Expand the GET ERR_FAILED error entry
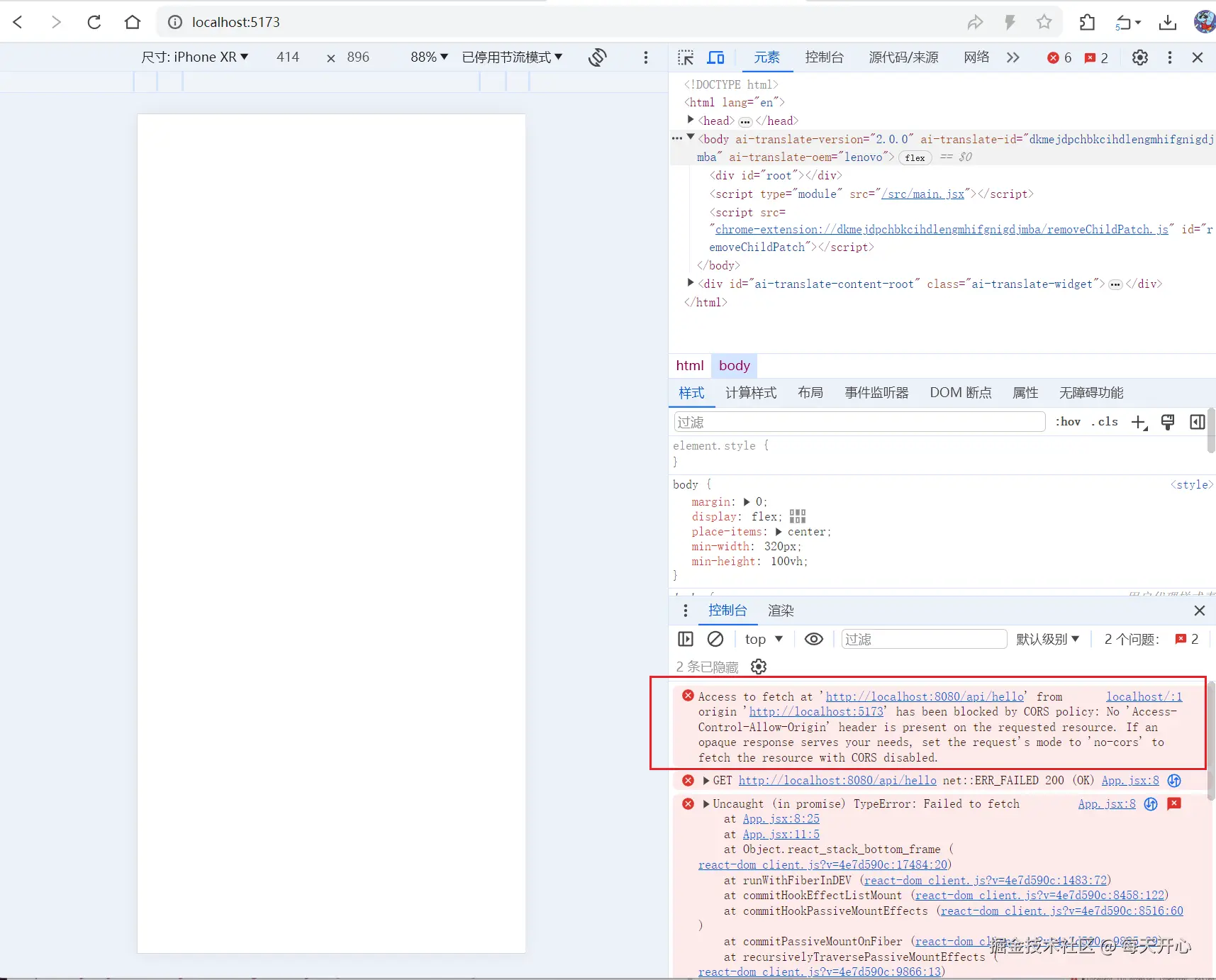 [706, 780]
